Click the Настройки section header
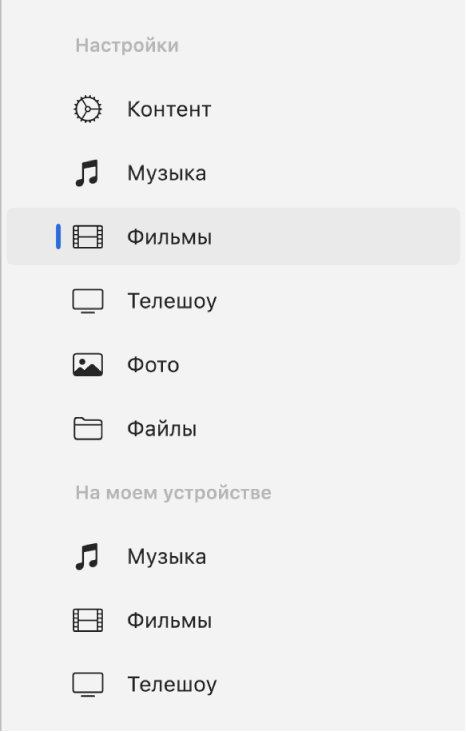The image size is (466, 732). [127, 45]
